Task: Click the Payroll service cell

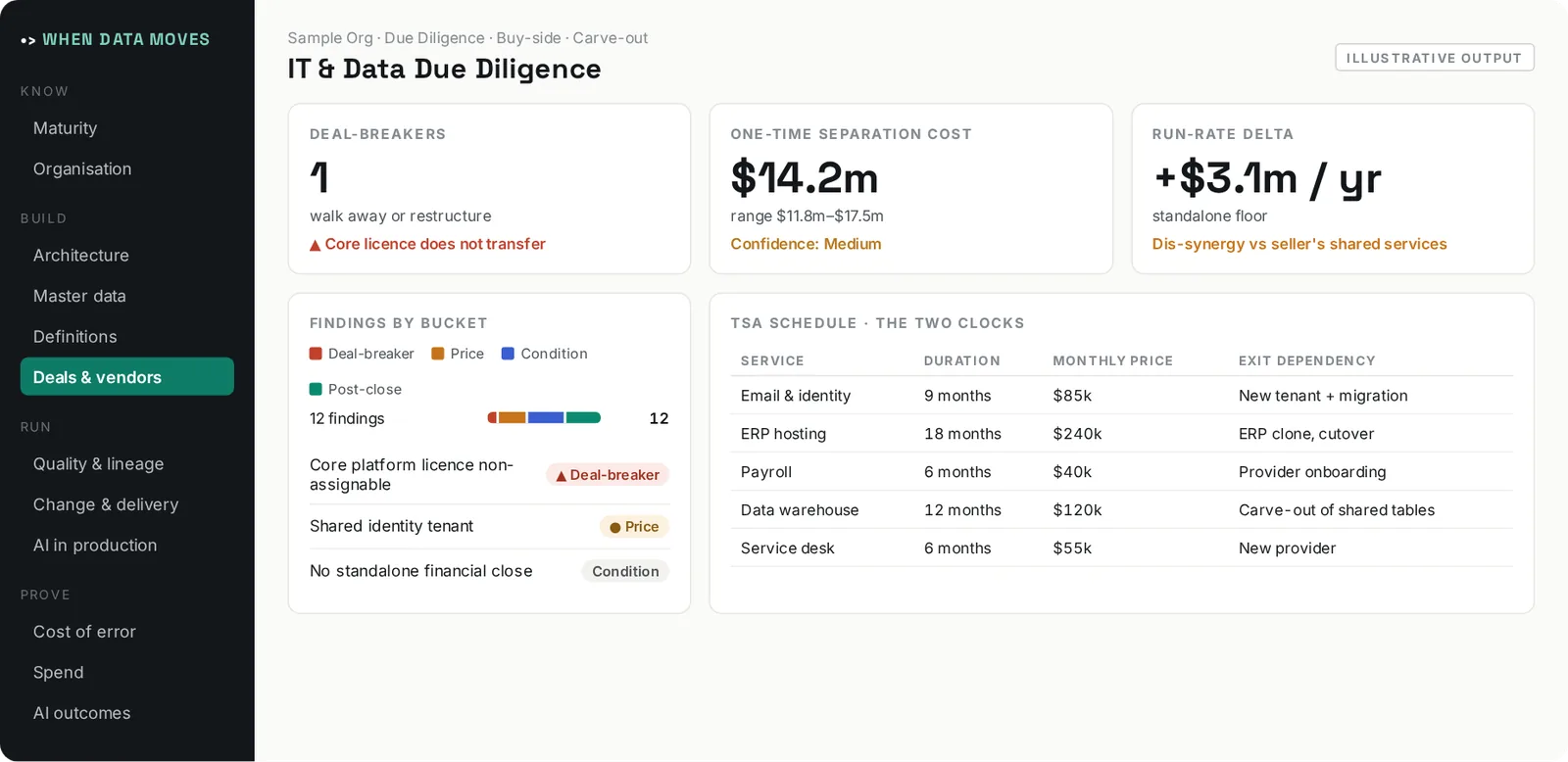Action: [766, 472]
